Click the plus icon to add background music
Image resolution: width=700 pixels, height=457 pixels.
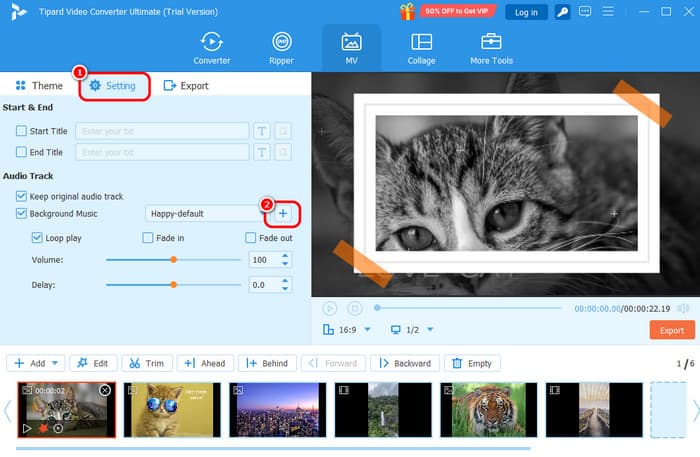point(283,213)
